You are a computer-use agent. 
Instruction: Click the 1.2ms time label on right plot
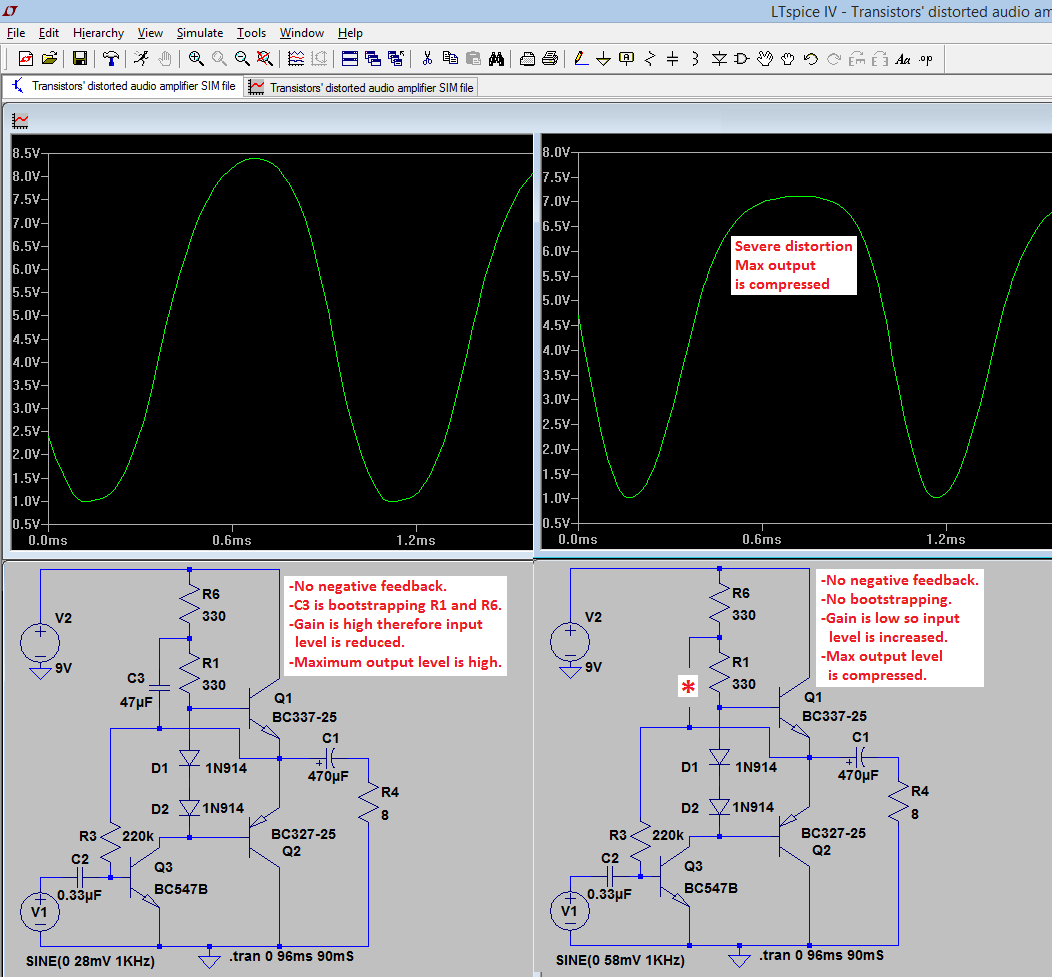(x=946, y=539)
